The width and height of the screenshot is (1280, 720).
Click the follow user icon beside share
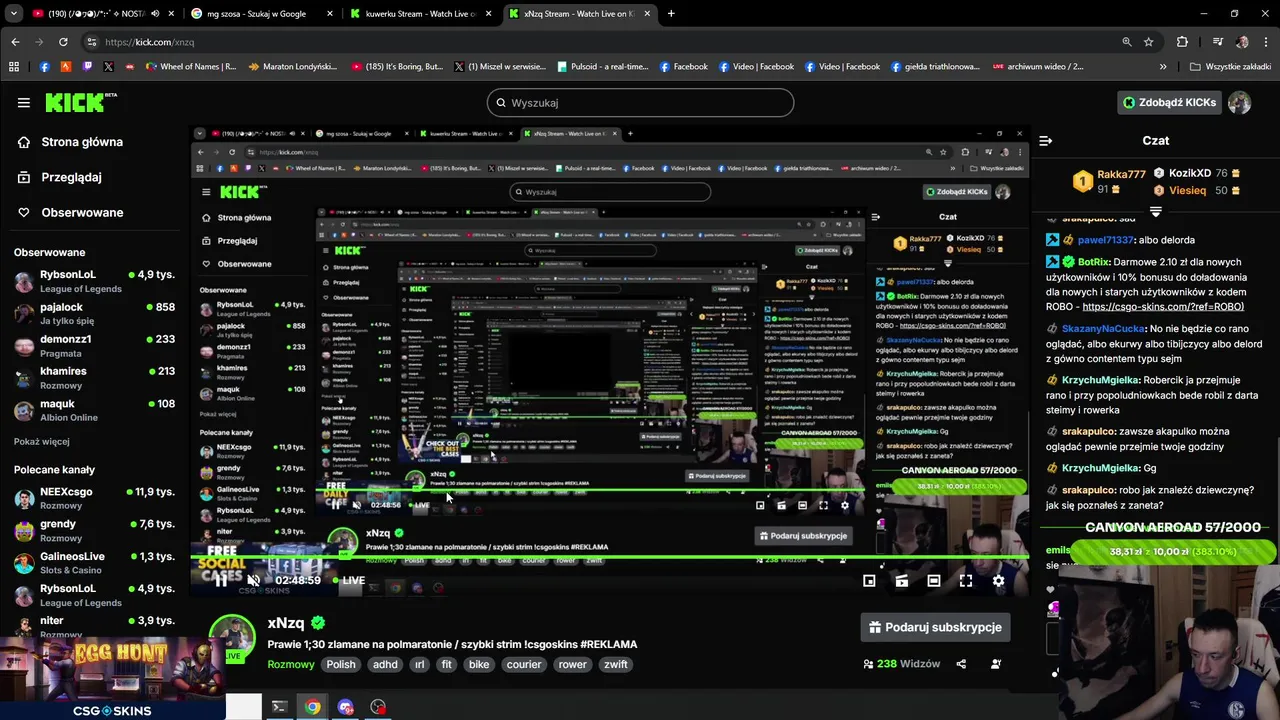[995, 664]
